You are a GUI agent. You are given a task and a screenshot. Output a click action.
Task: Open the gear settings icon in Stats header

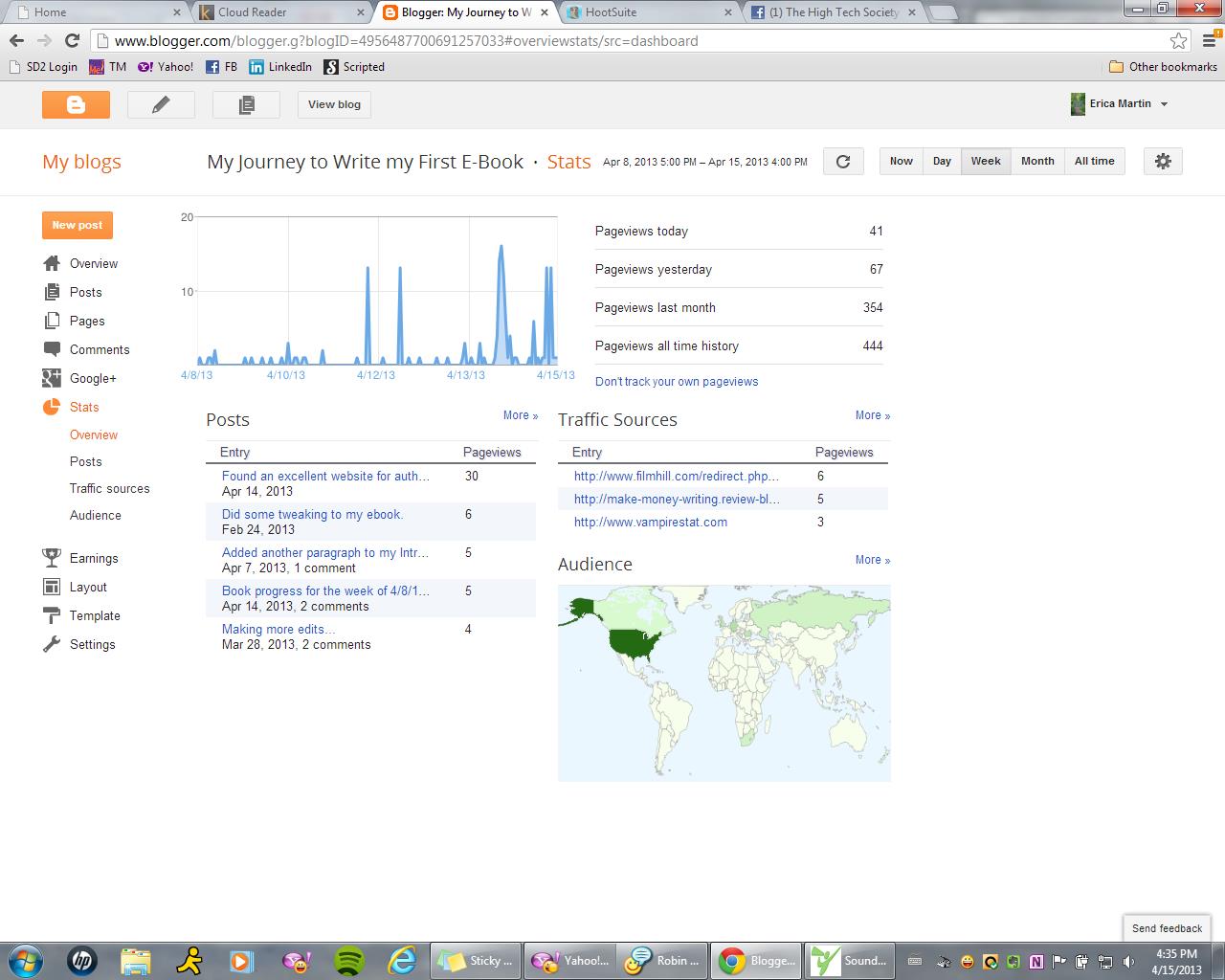point(1163,162)
